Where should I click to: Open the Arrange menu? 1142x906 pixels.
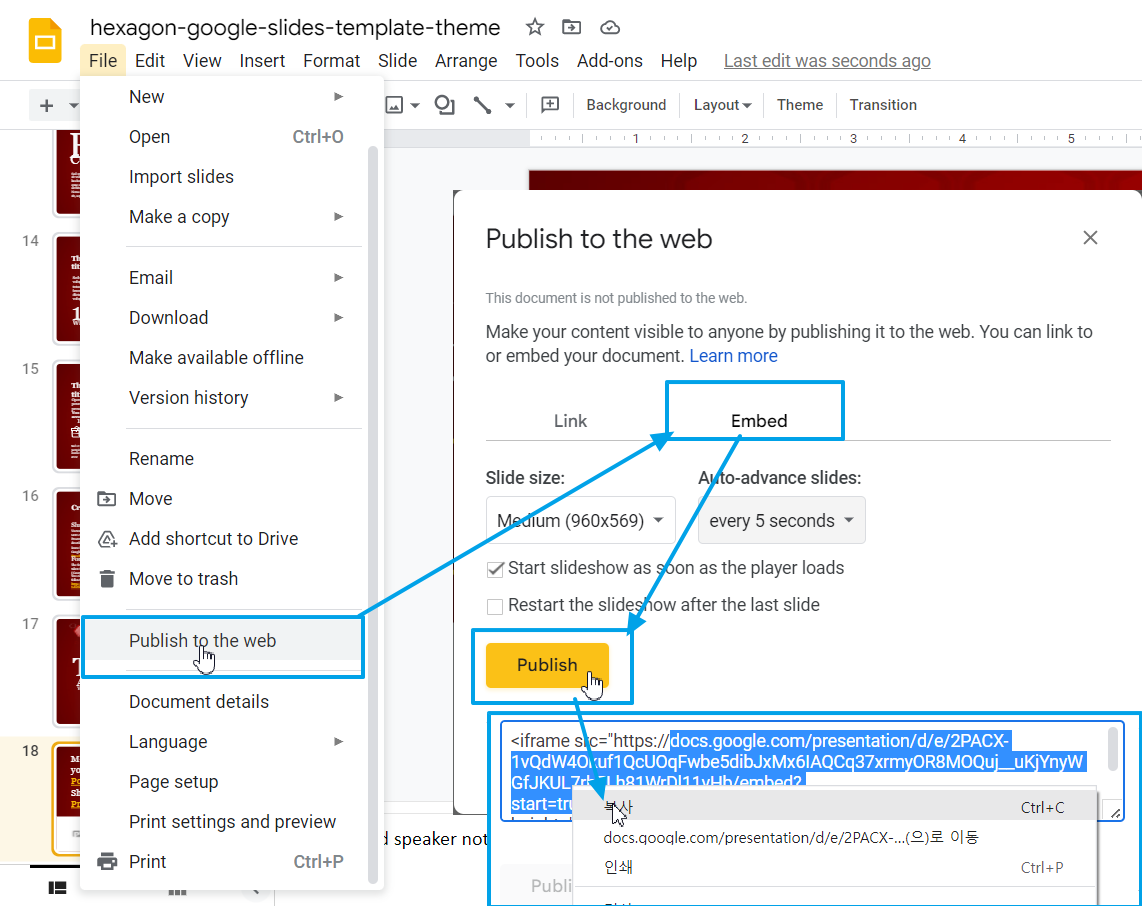point(466,60)
